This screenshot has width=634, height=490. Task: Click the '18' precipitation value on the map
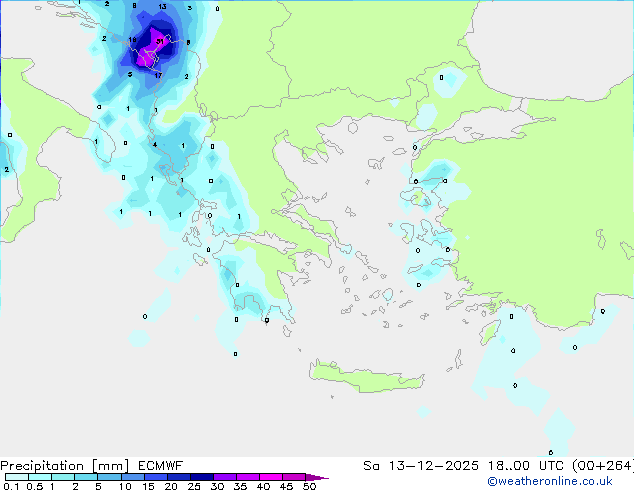132,40
